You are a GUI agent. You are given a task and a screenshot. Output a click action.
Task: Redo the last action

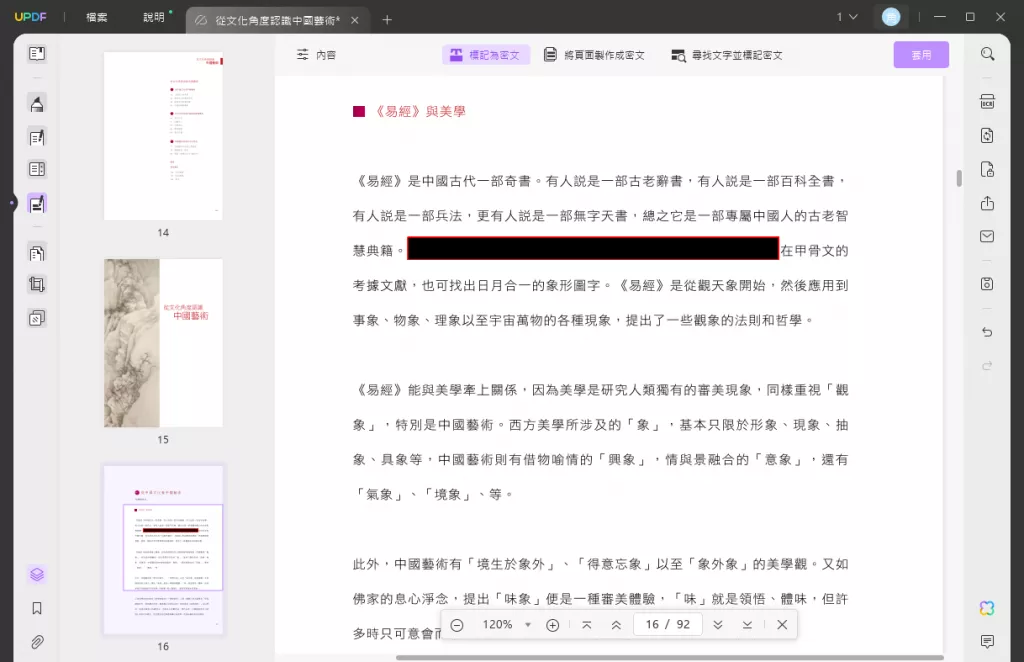coord(987,366)
